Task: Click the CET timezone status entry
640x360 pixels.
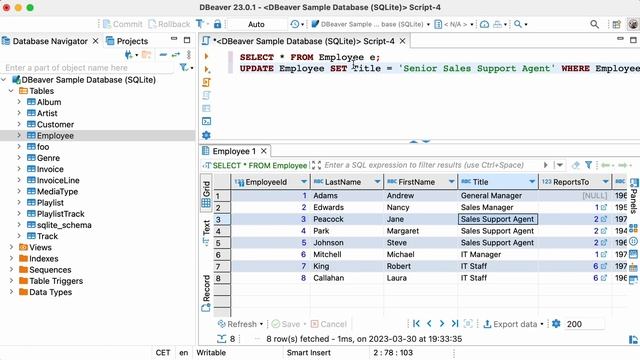Action: coord(163,353)
